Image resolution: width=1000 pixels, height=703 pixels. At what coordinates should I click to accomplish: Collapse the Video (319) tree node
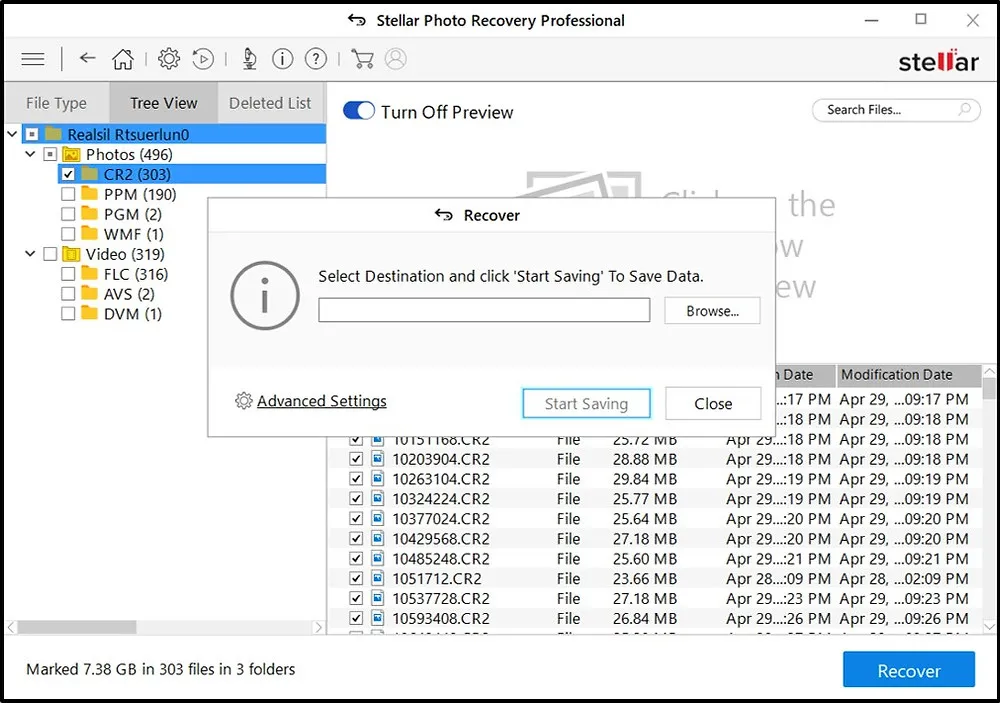pyautogui.click(x=30, y=254)
